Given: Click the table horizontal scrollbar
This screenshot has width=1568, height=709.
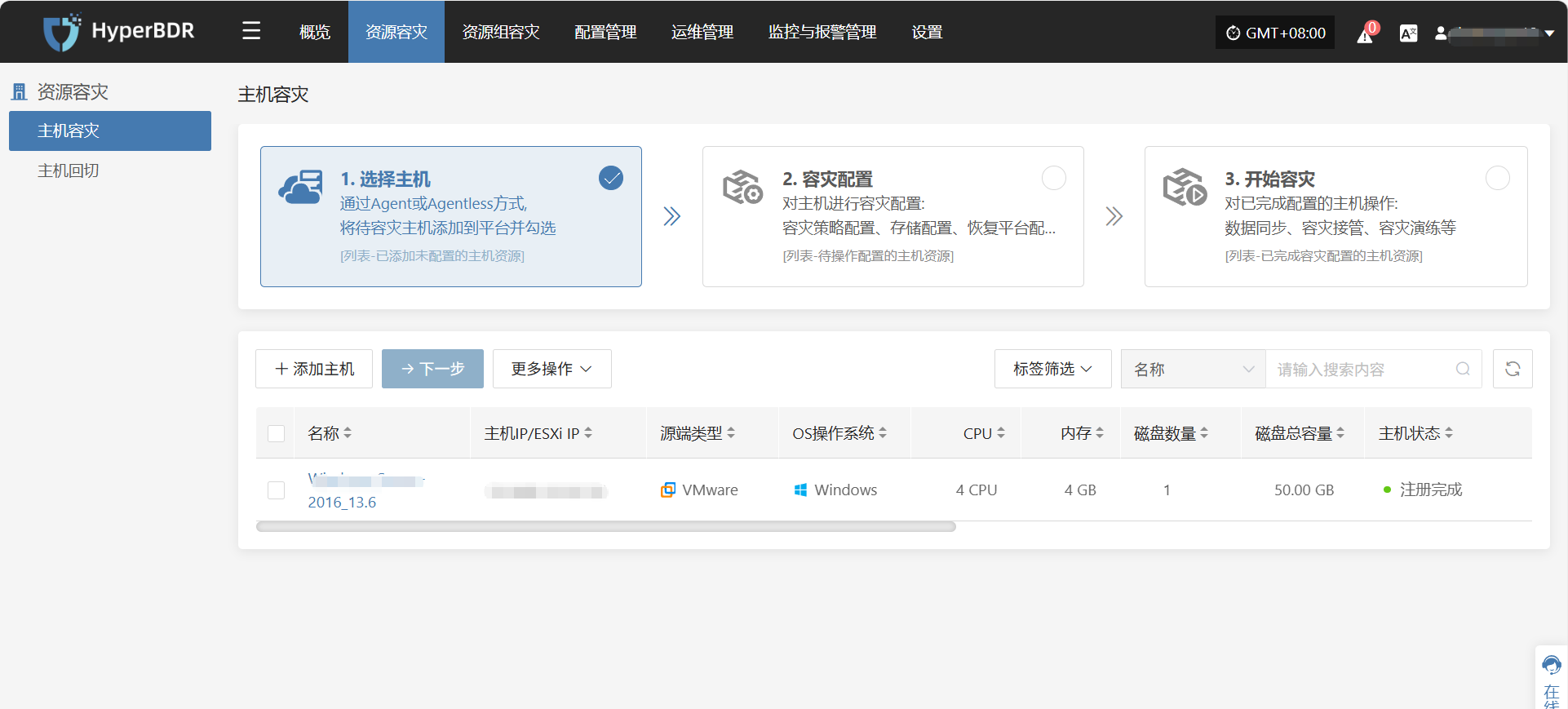Looking at the screenshot, I should [605, 527].
